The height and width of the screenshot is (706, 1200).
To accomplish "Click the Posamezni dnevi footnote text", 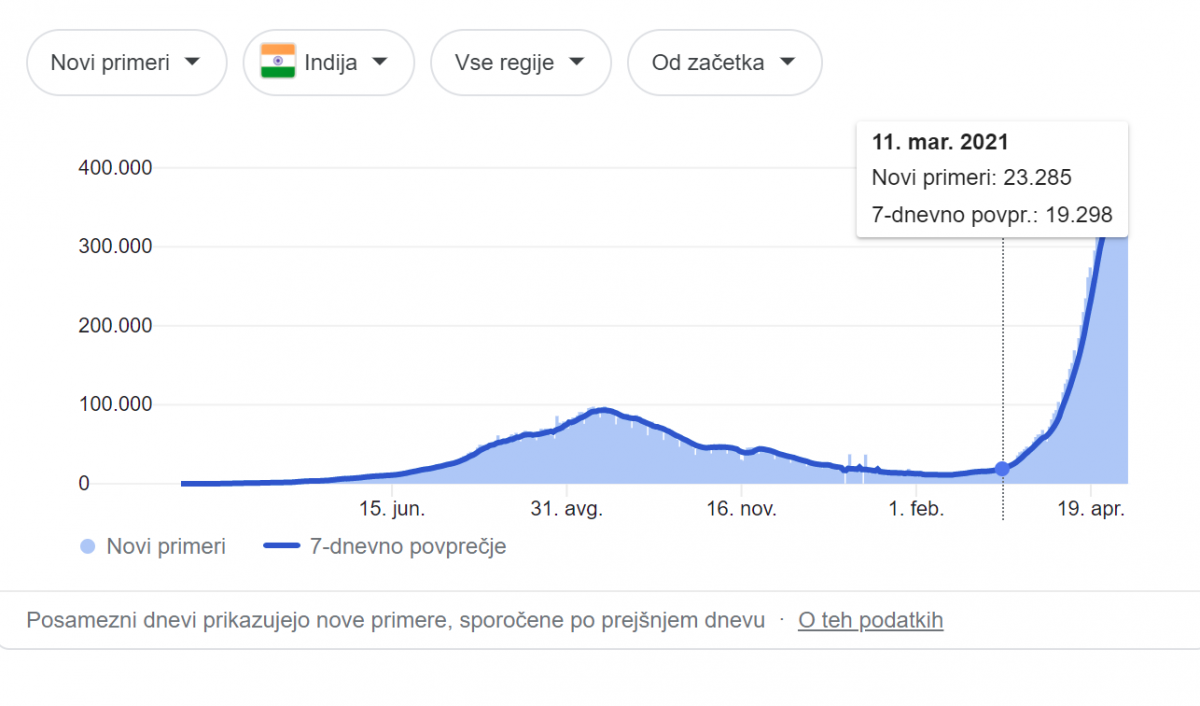I will [395, 621].
